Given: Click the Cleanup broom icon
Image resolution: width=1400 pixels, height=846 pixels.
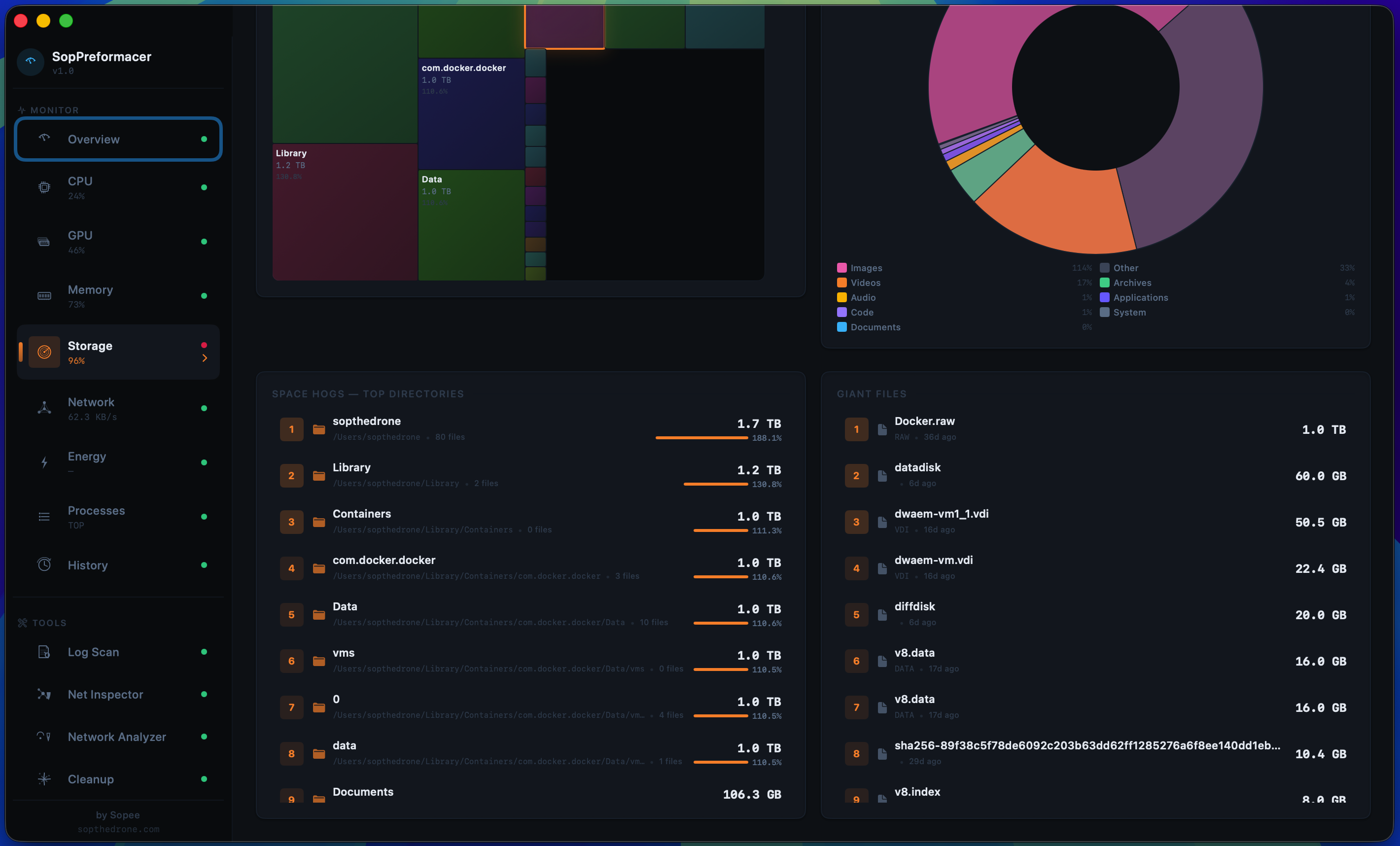Looking at the screenshot, I should coord(44,779).
